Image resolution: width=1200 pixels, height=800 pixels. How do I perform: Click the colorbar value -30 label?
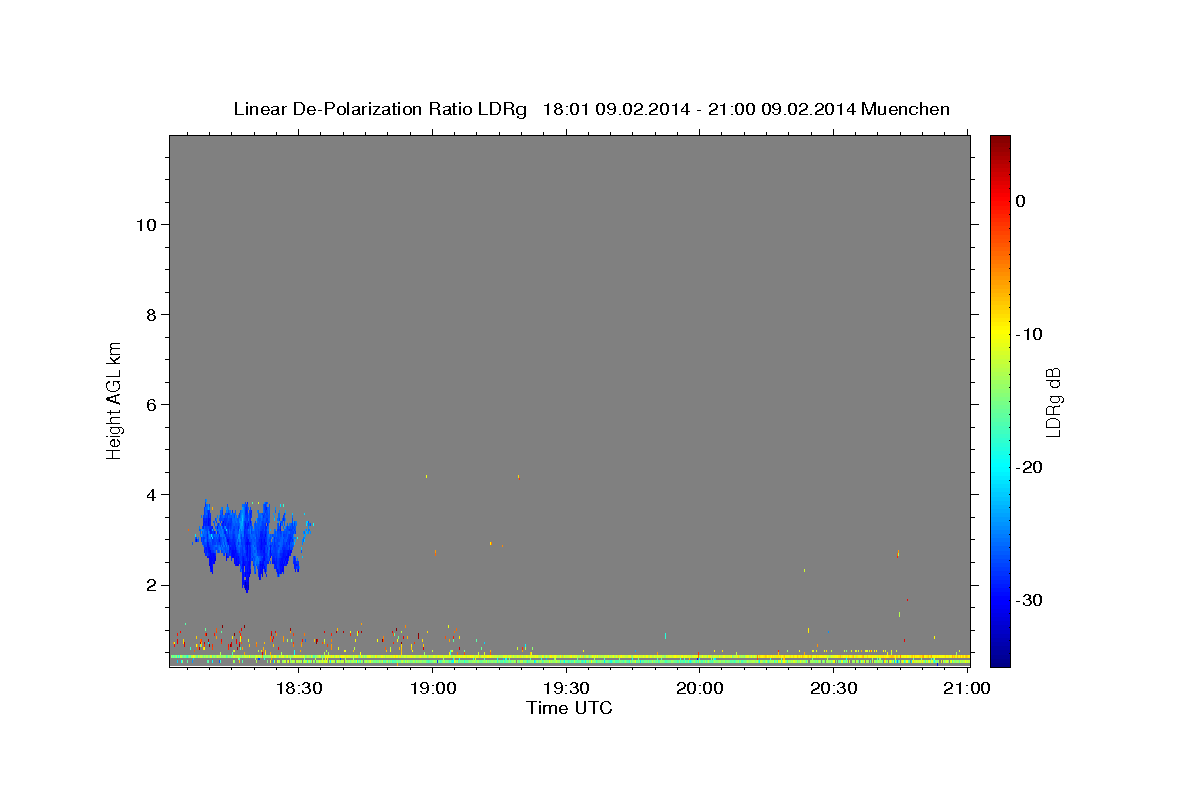coord(1029,600)
